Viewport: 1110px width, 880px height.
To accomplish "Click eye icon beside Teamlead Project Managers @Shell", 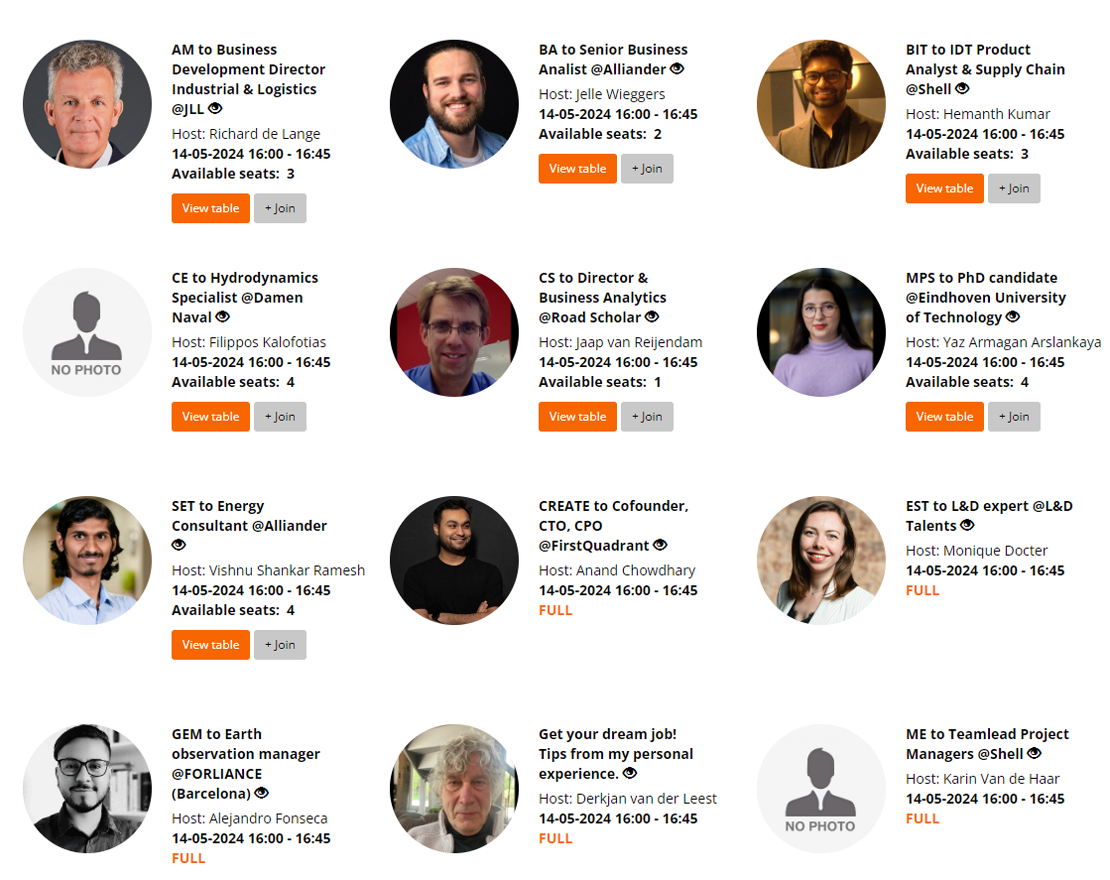I will pos(1034,753).
